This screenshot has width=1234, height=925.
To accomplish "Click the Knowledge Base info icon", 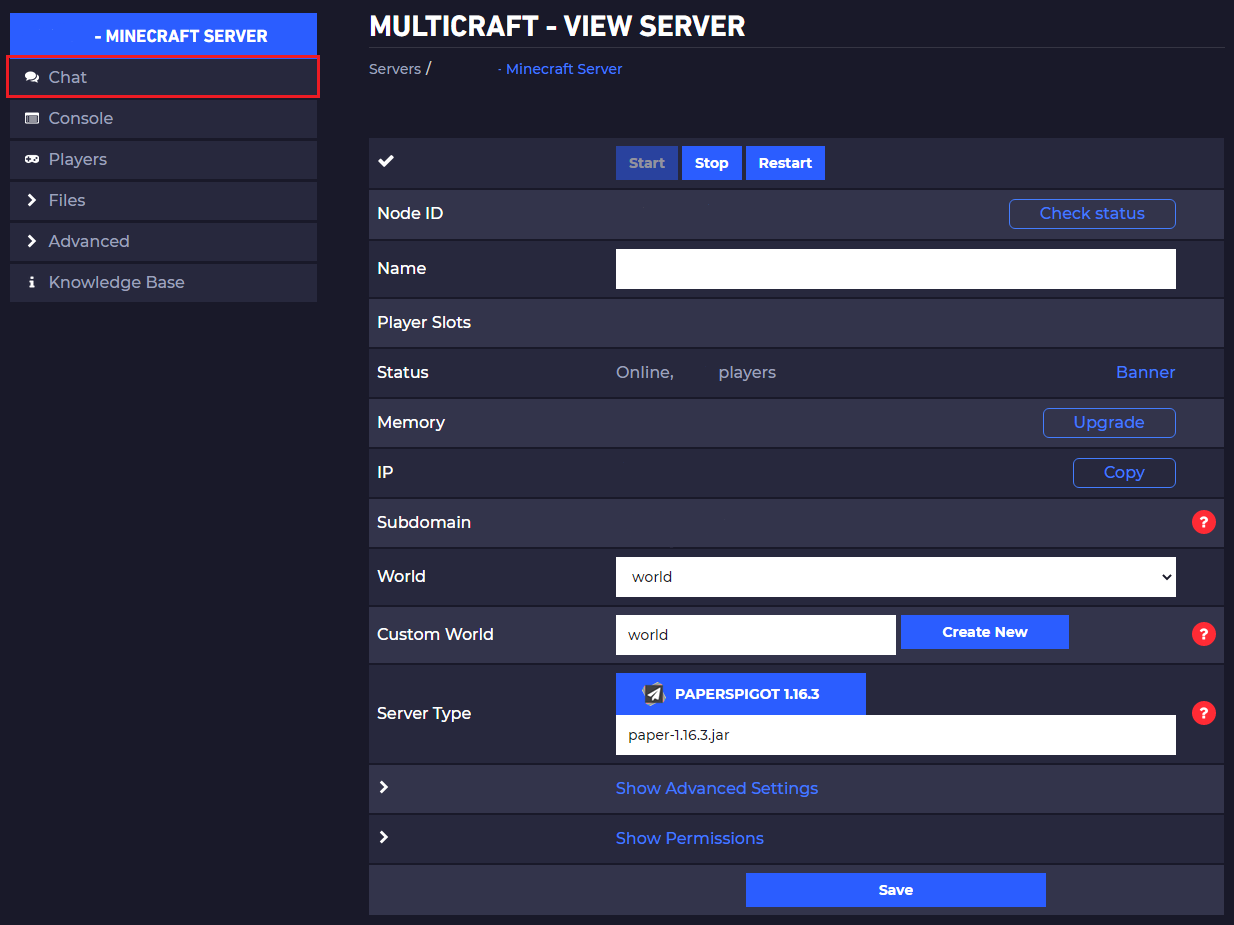I will tap(32, 282).
